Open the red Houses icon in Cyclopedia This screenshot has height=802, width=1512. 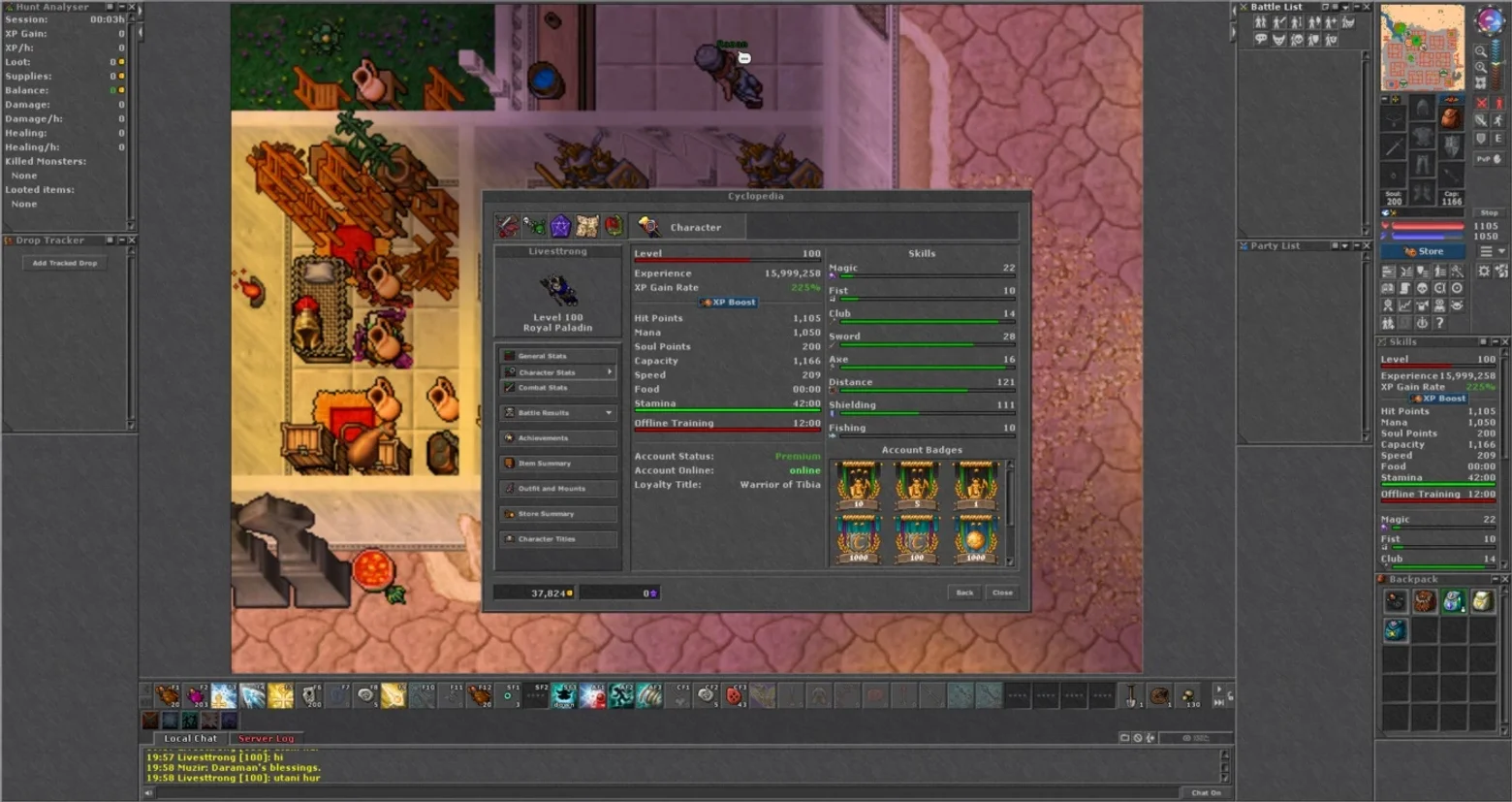click(x=614, y=227)
